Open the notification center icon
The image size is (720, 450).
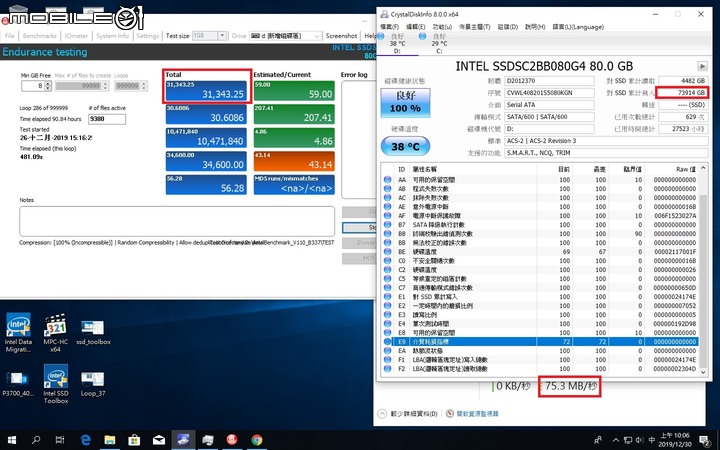704,440
